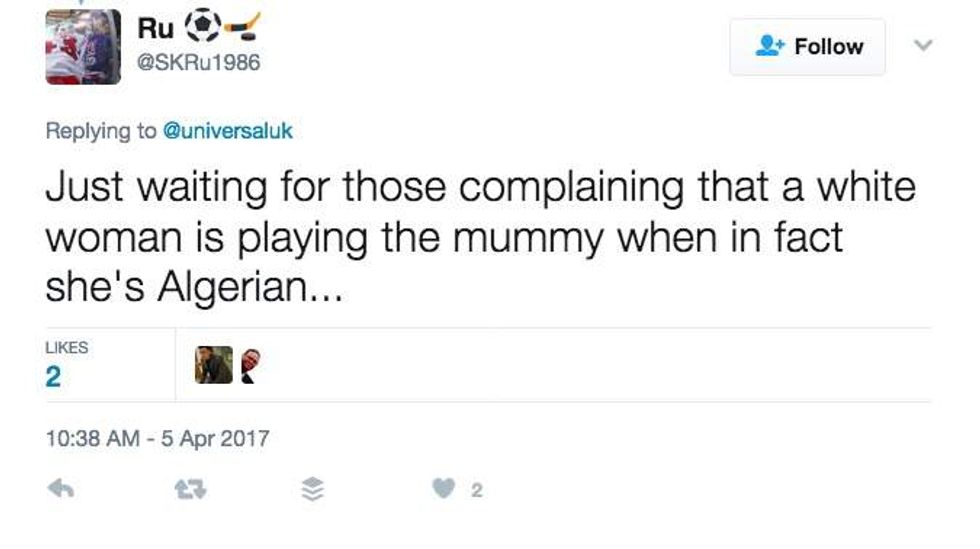
Task: Click the "Replying to" text
Action: point(102,131)
